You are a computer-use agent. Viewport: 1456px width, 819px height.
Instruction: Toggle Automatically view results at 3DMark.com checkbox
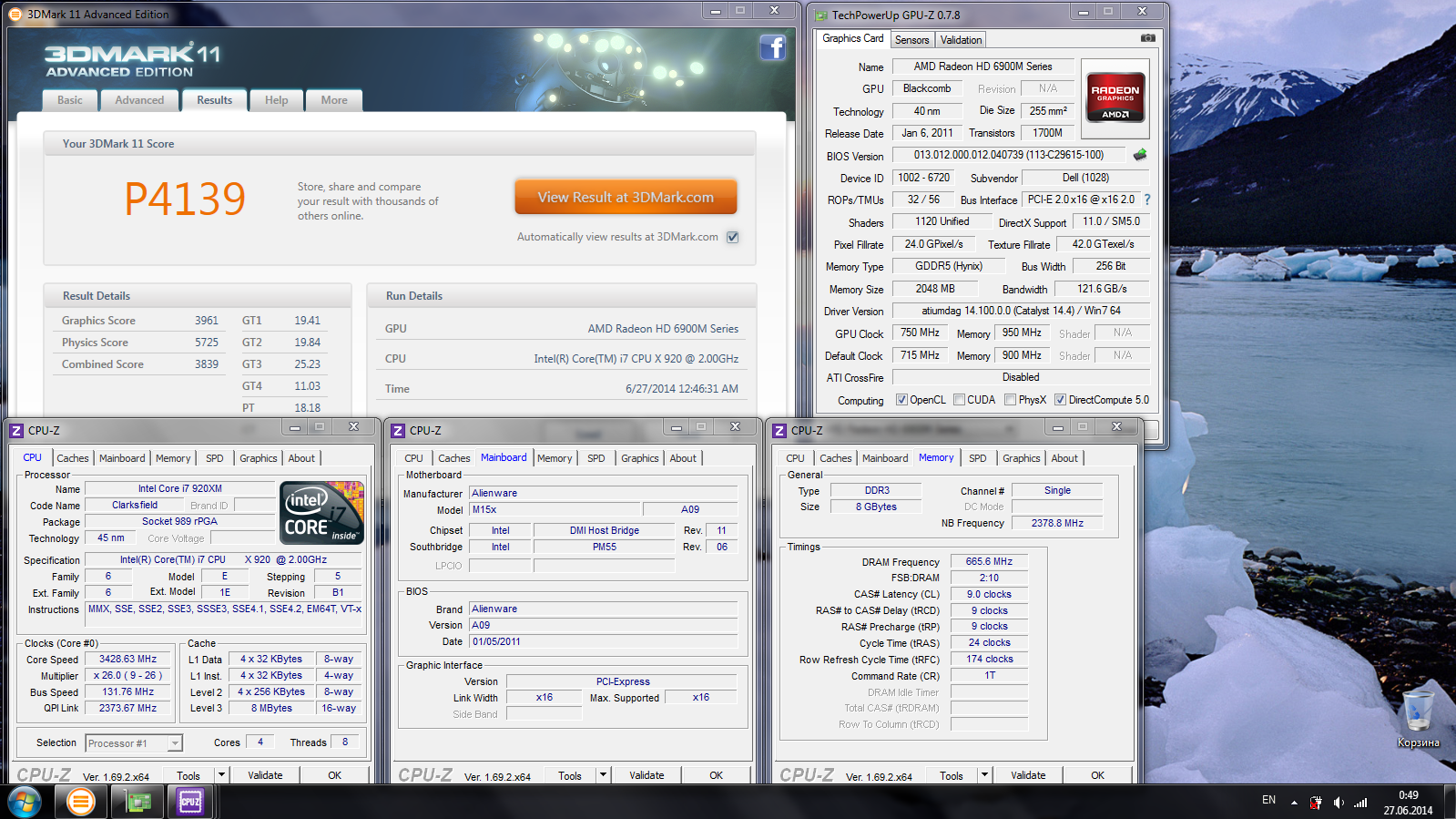tap(733, 237)
